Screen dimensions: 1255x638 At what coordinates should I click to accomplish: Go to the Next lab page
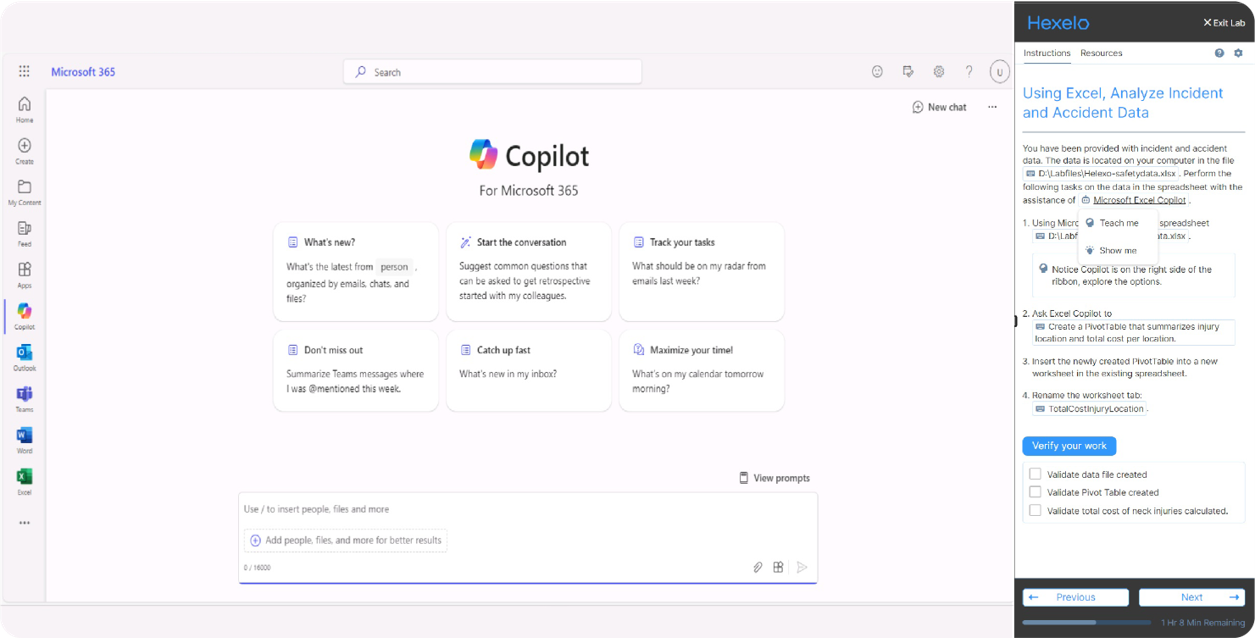[x=1191, y=597]
